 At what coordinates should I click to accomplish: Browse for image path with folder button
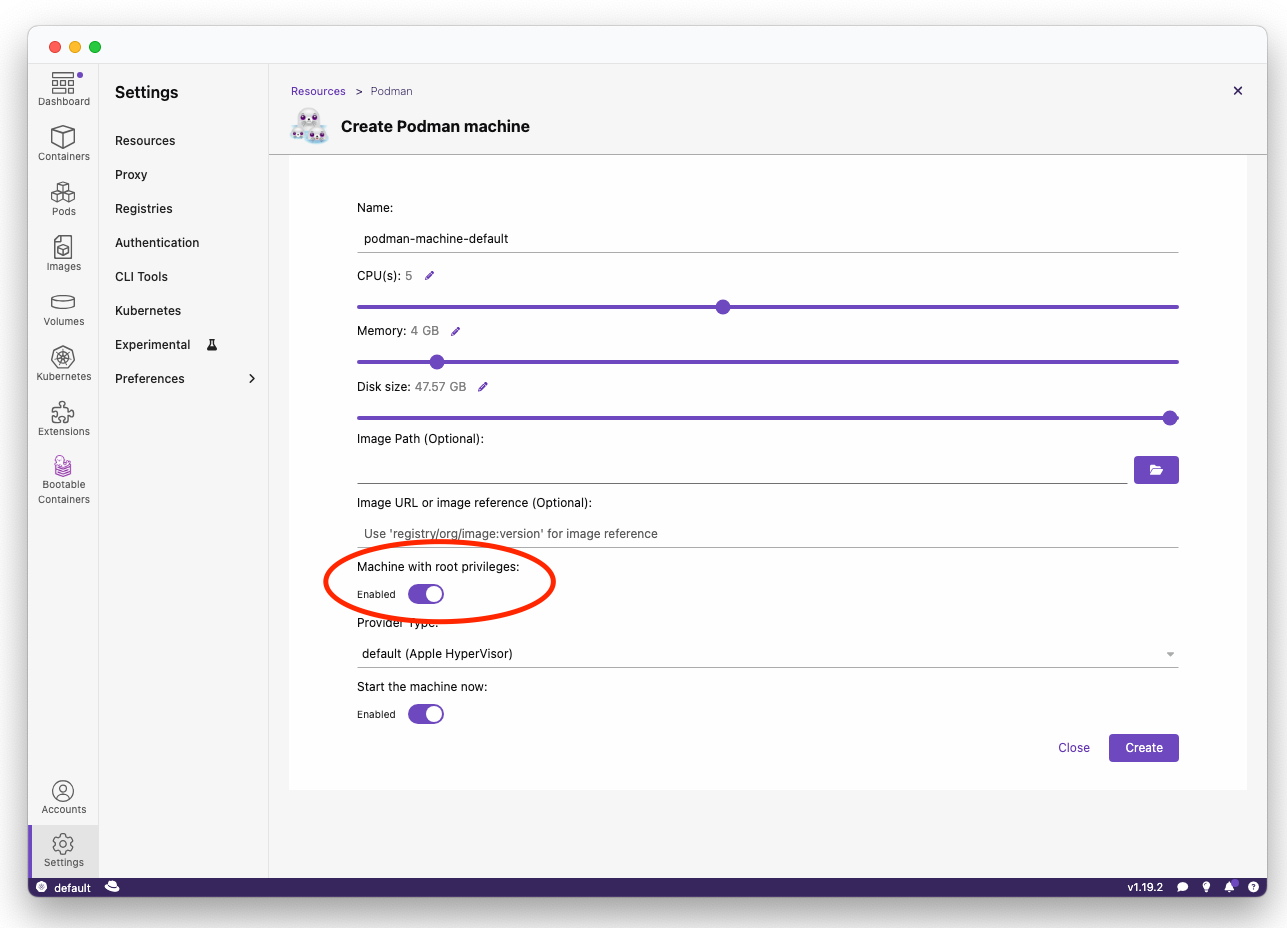(1156, 470)
